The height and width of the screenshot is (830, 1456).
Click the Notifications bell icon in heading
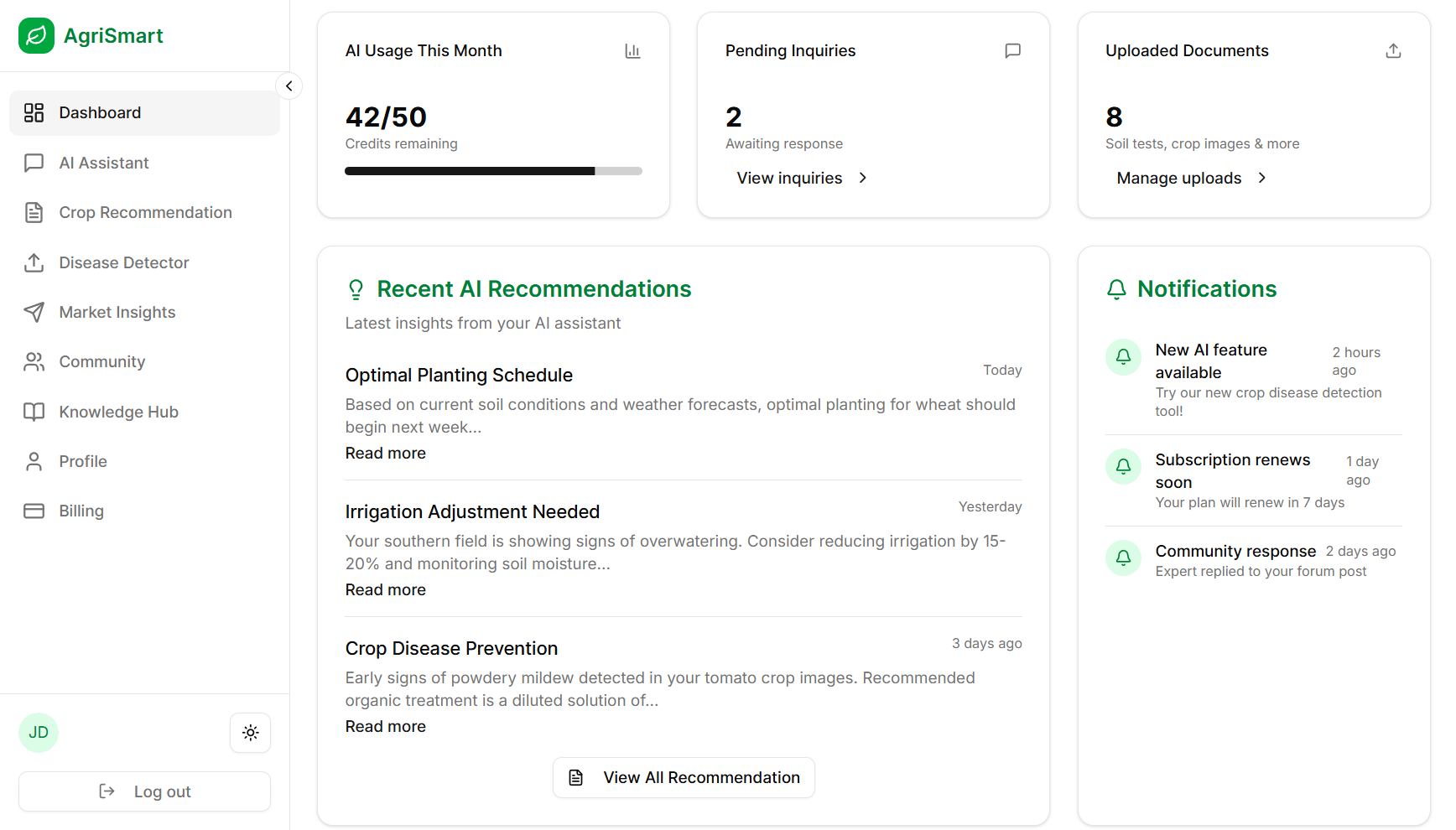(1116, 289)
